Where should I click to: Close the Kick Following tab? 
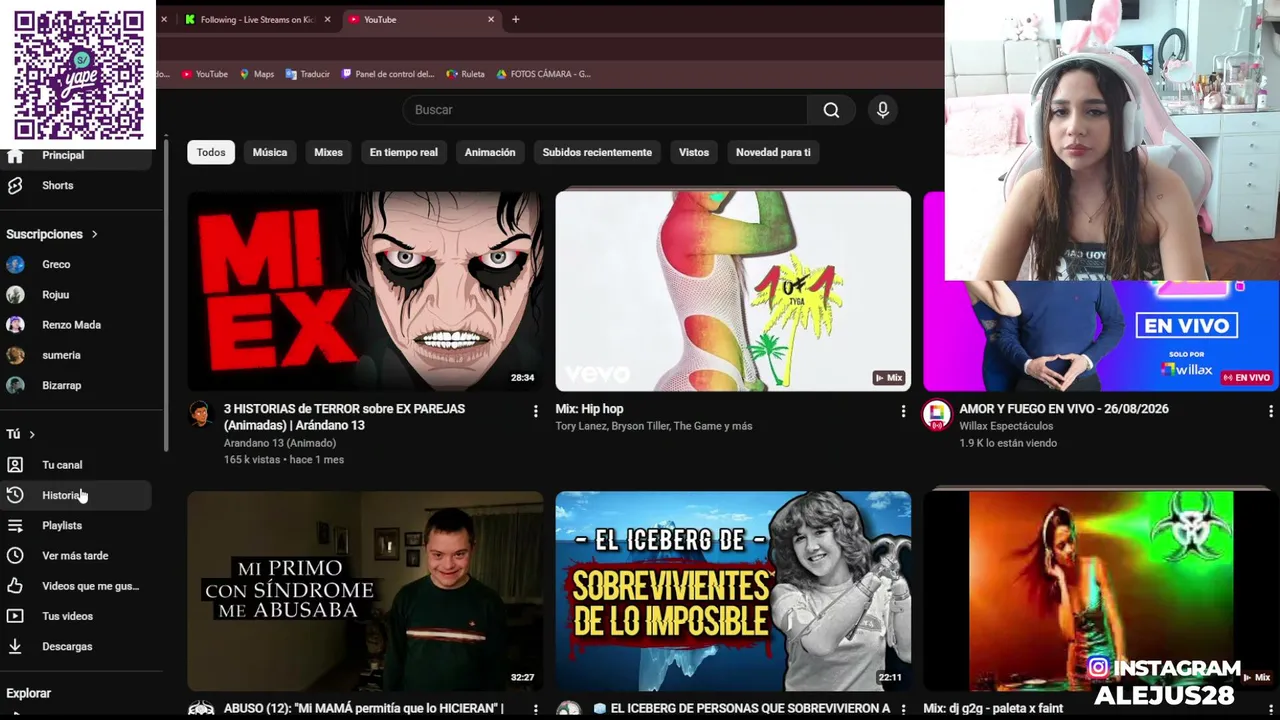click(x=327, y=19)
